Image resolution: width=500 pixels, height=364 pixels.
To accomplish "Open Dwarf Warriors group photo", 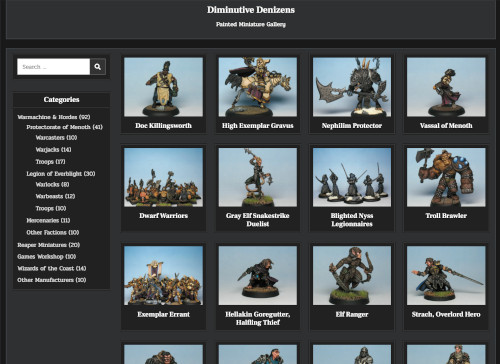I will [x=163, y=177].
